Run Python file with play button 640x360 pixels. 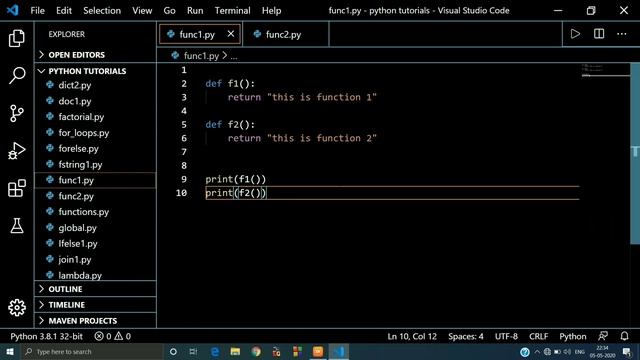coord(575,34)
